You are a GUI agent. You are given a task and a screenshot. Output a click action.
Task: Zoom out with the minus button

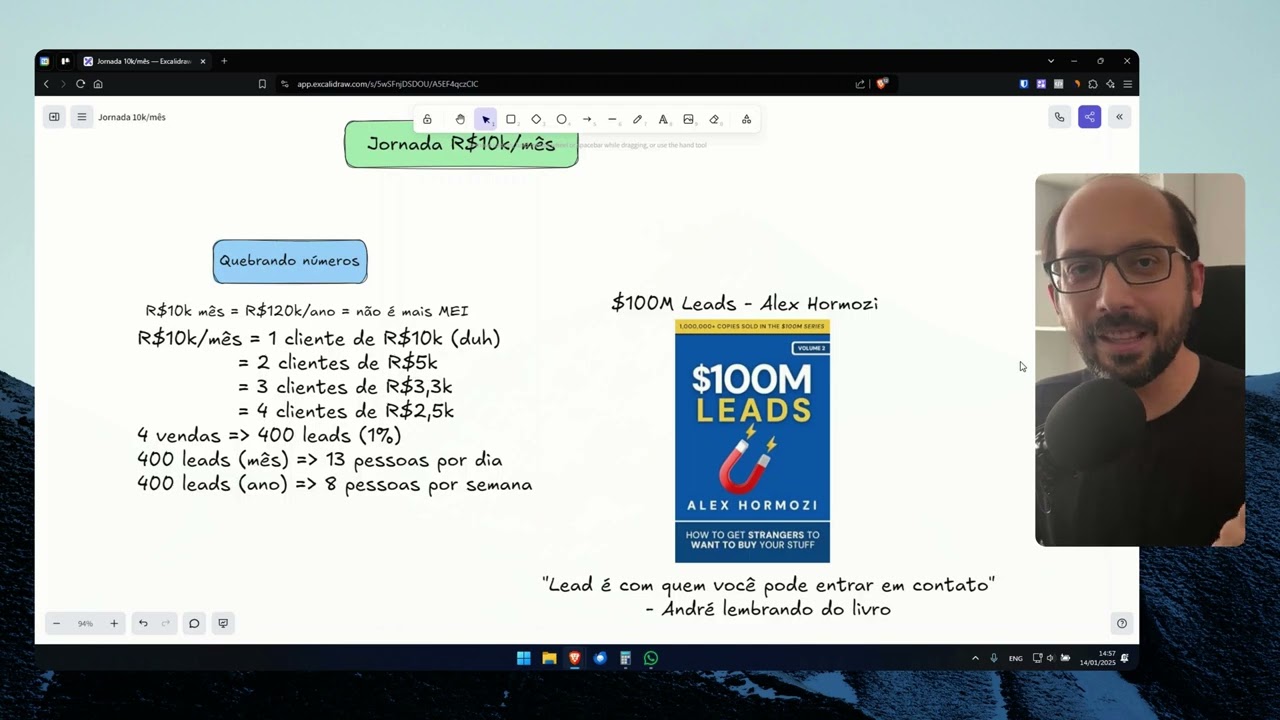pyautogui.click(x=56, y=623)
